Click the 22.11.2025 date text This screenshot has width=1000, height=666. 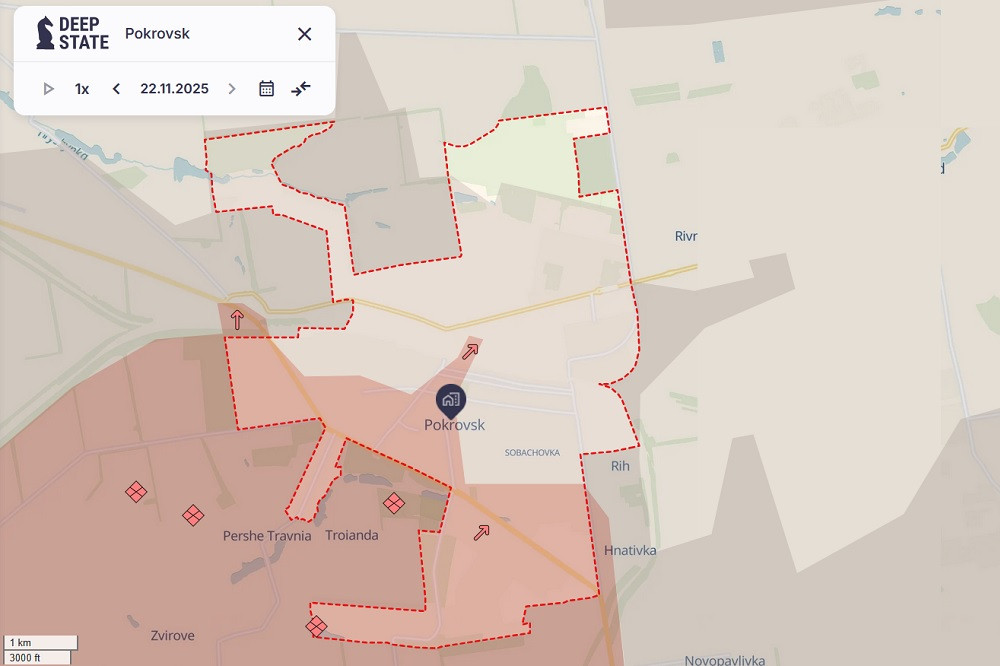(174, 89)
